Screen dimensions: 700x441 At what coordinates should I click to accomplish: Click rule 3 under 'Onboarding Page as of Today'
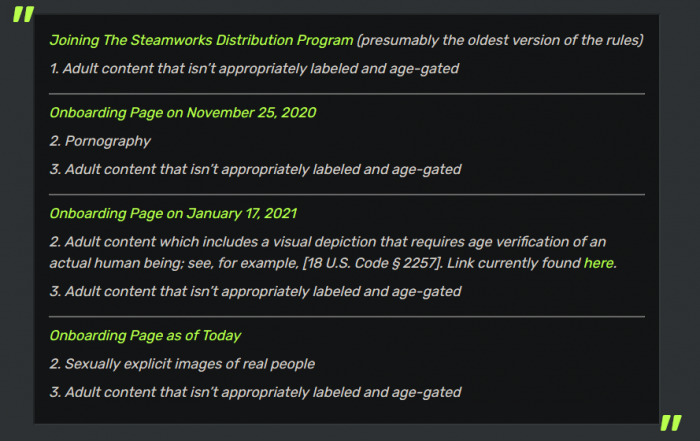[x=255, y=392]
